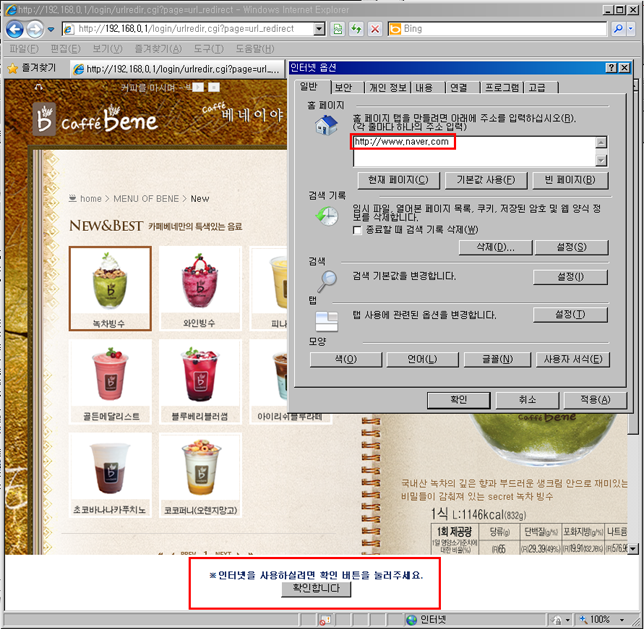Image resolution: width=644 pixels, height=629 pixels.
Task: Select the 초코바나나카푸치노 drink thumbnail
Action: 110,475
